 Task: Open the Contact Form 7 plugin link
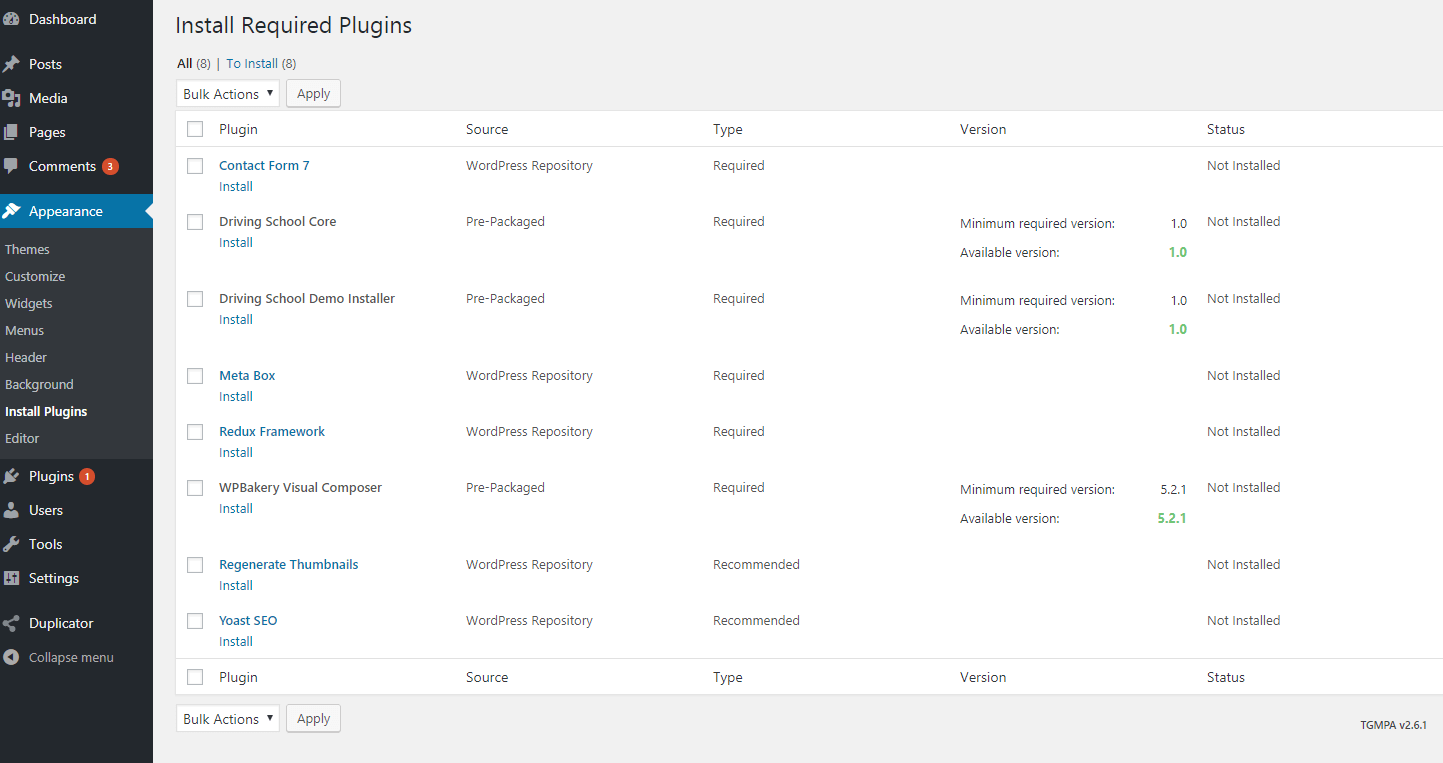point(264,166)
